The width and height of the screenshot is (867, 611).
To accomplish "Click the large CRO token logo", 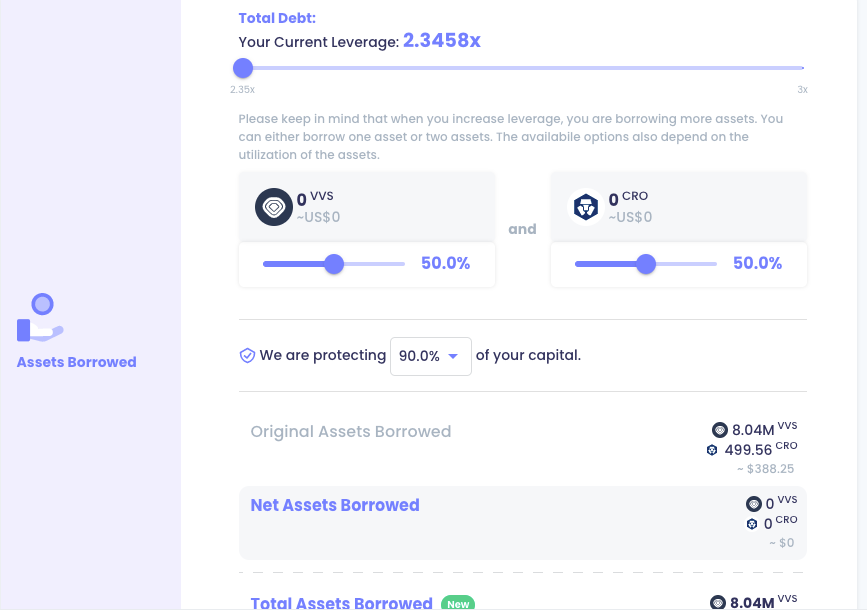I will tap(585, 207).
